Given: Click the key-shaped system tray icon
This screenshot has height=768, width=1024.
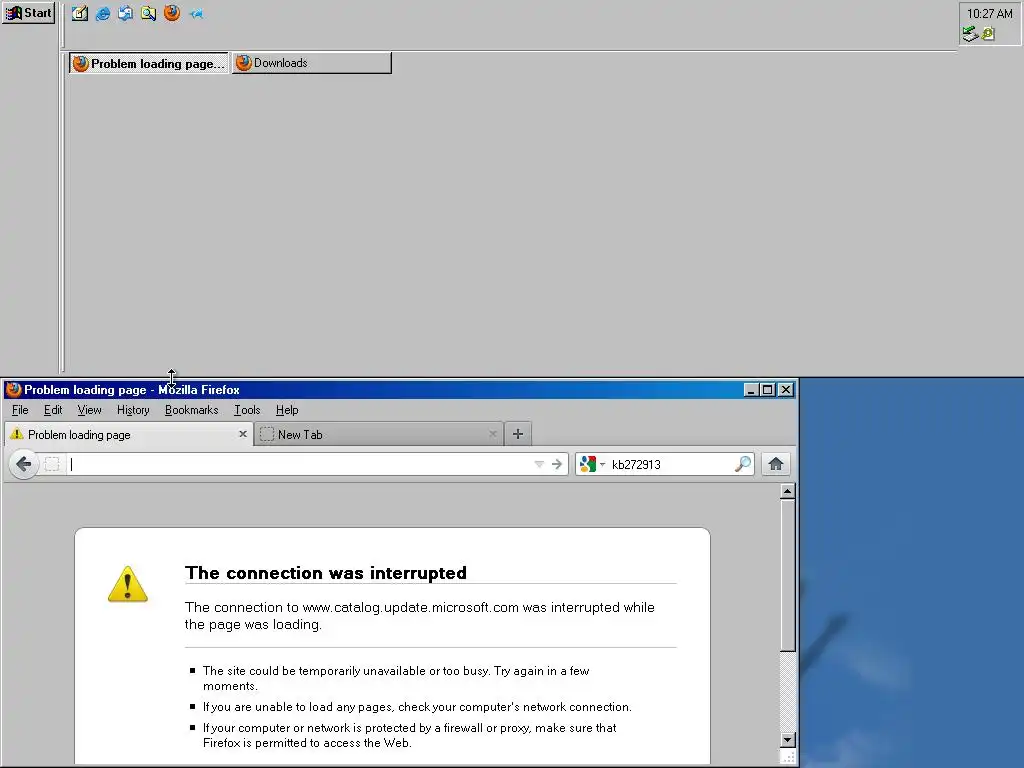Looking at the screenshot, I should (988, 33).
